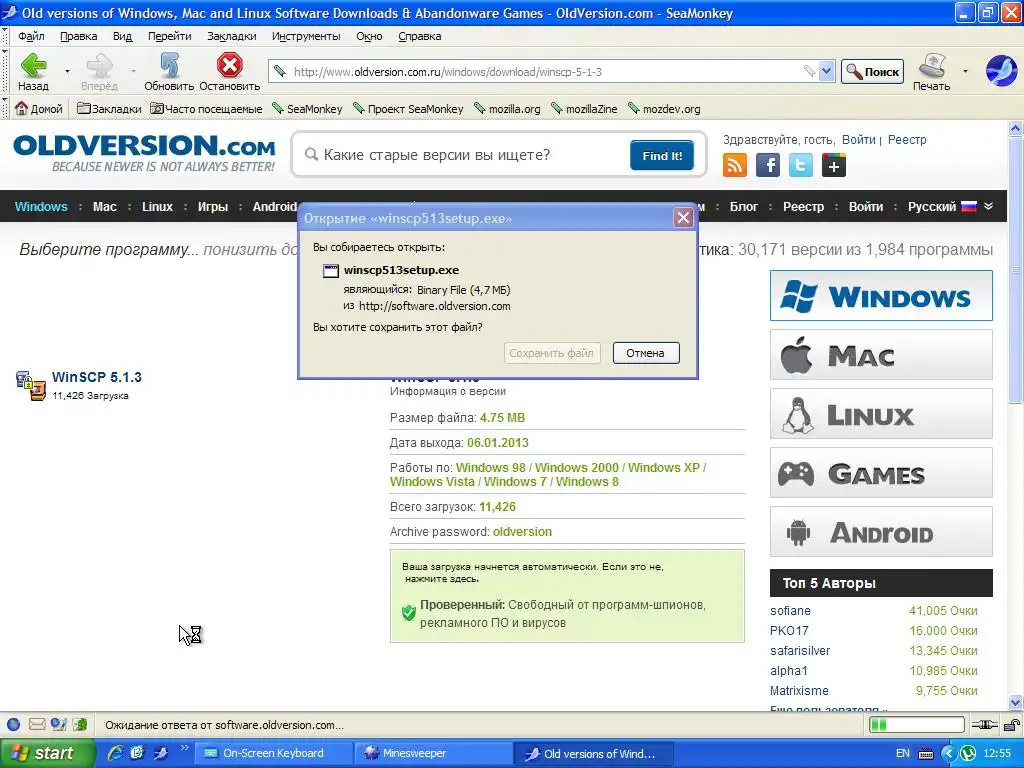Click the Find It! search button
Image resolution: width=1024 pixels, height=768 pixels.
pos(662,155)
